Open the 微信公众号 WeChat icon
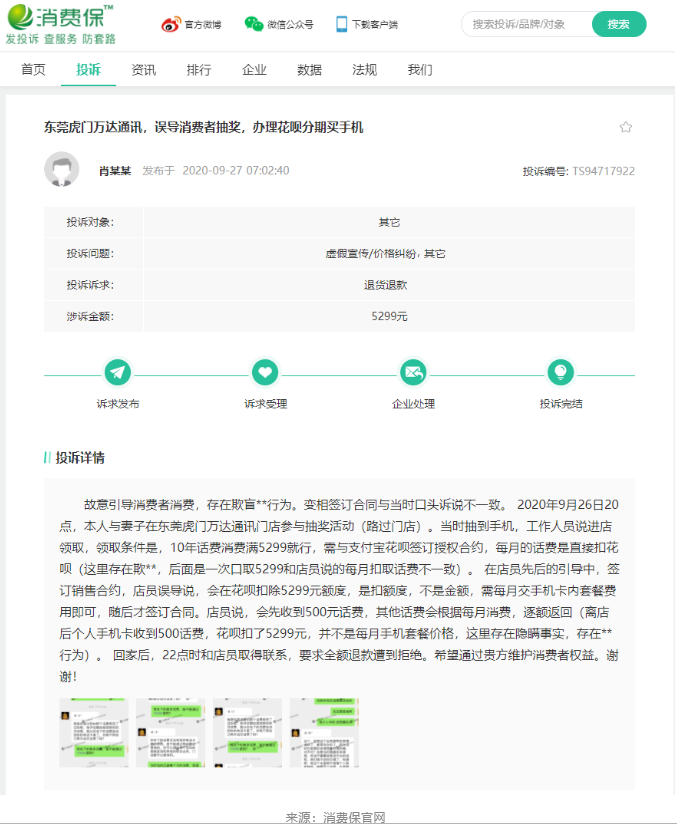Image resolution: width=677 pixels, height=825 pixels. [x=254, y=24]
